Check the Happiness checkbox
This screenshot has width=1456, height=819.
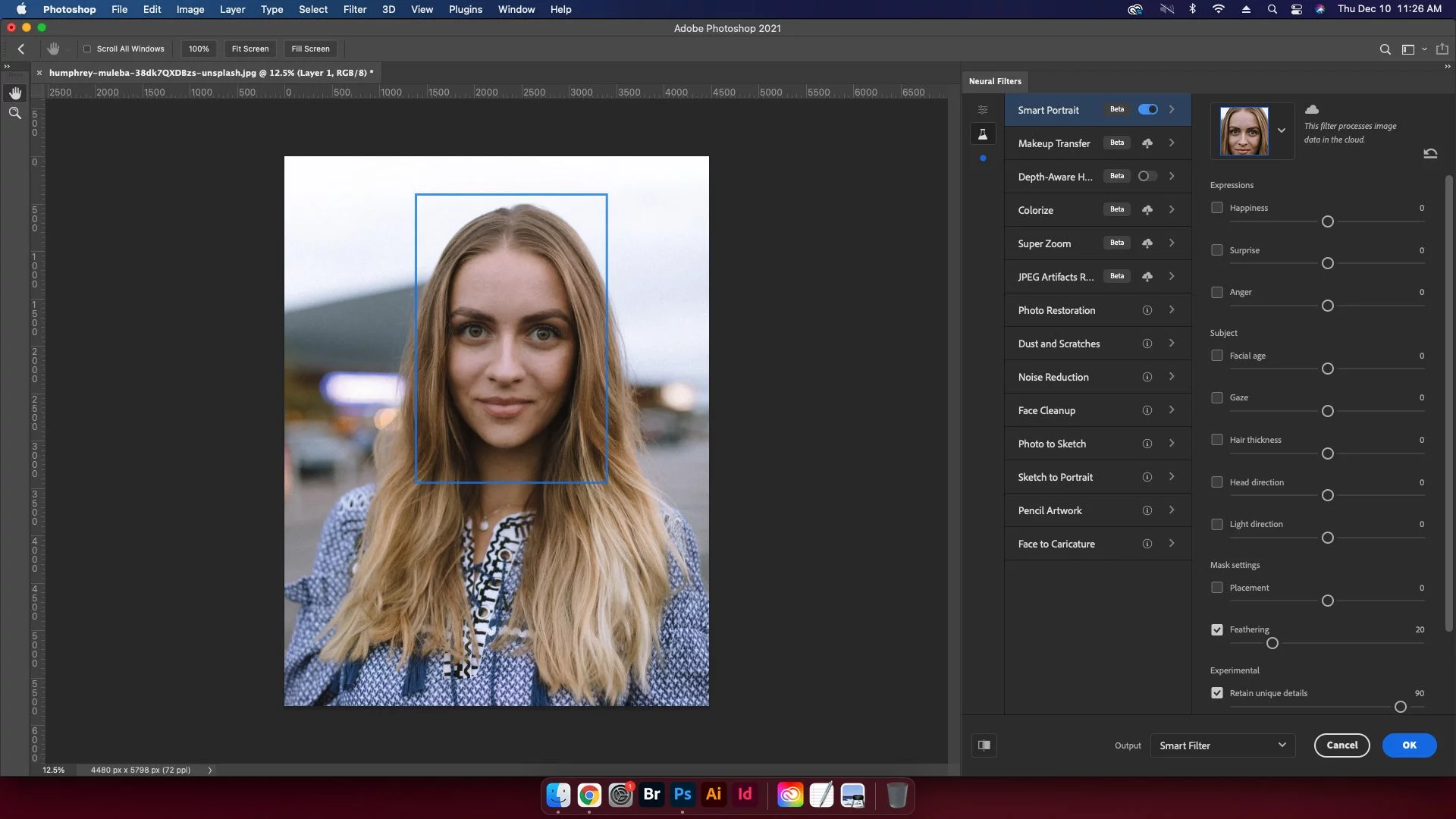tap(1217, 208)
